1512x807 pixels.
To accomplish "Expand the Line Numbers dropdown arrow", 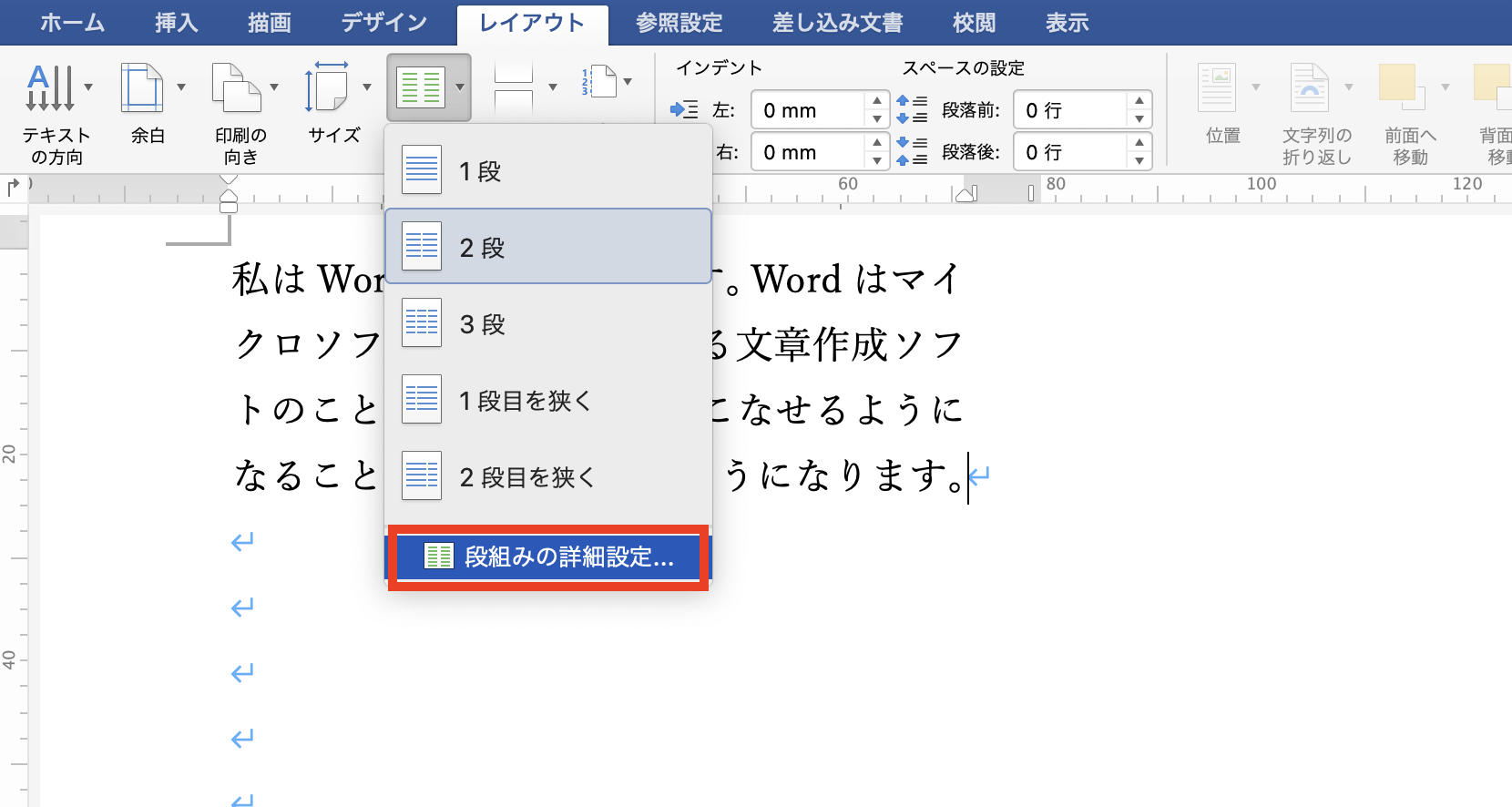I will click(628, 82).
